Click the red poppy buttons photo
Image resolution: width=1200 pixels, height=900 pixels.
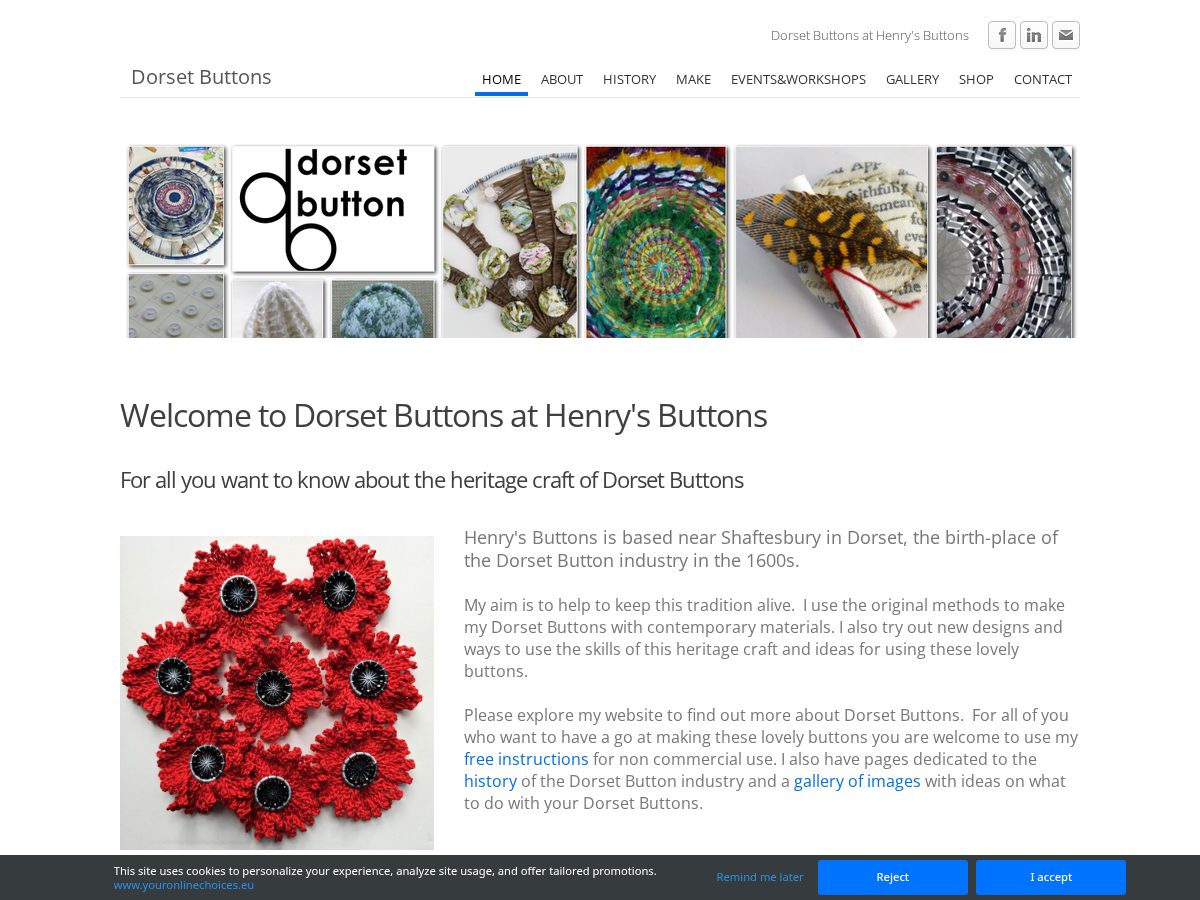(277, 693)
